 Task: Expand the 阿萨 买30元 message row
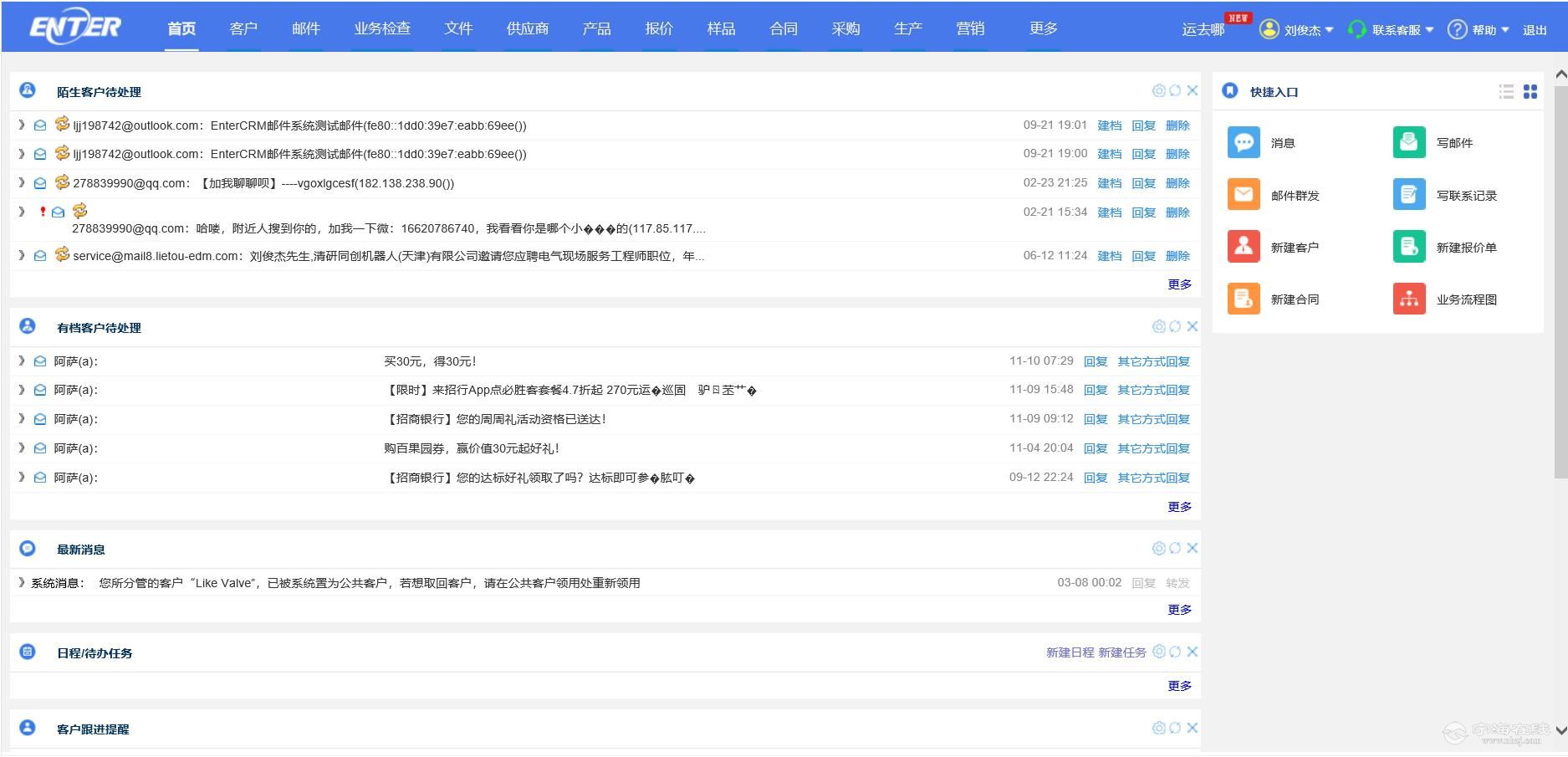click(21, 361)
